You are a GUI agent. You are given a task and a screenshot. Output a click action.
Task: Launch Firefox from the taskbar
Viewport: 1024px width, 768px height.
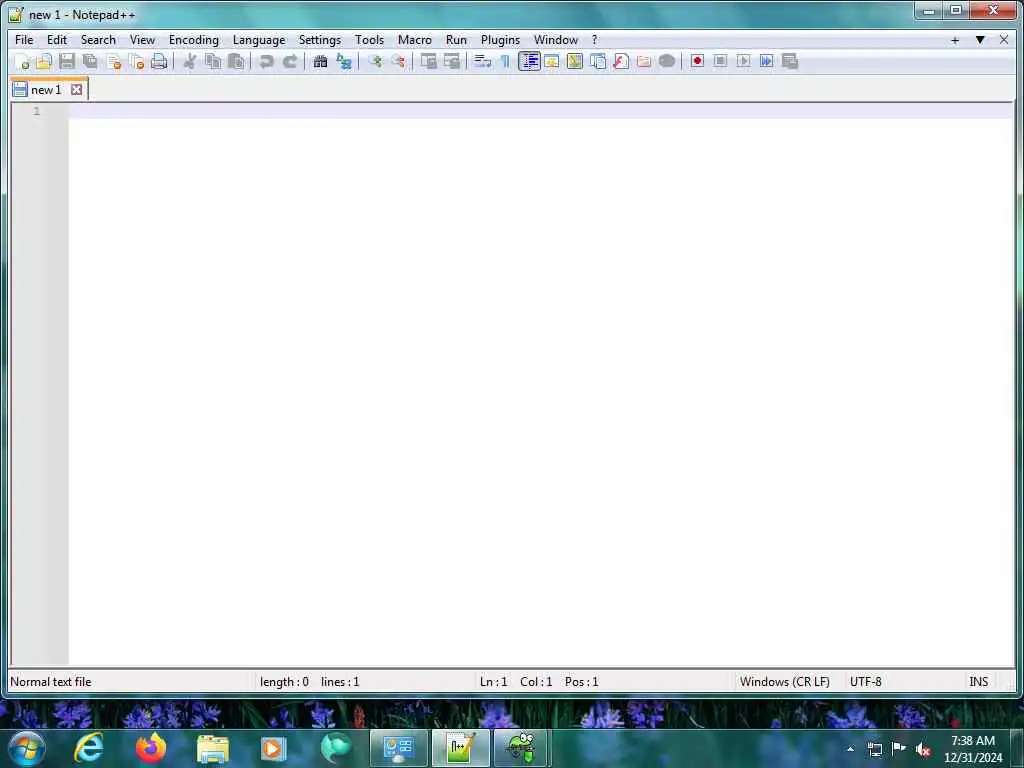pyautogui.click(x=151, y=748)
